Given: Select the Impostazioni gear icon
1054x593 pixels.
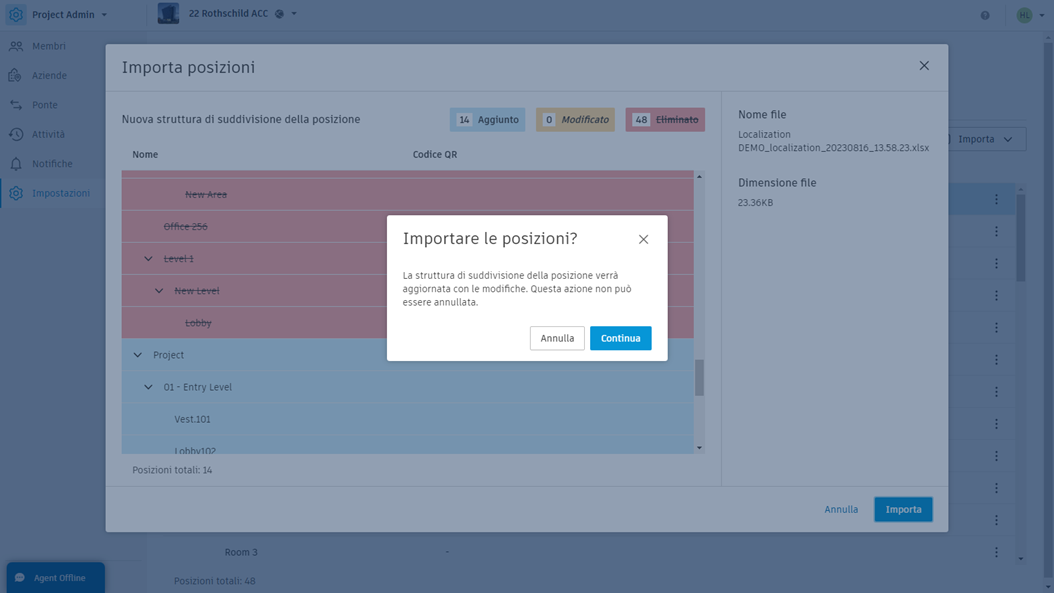Looking at the screenshot, I should tap(15, 193).
